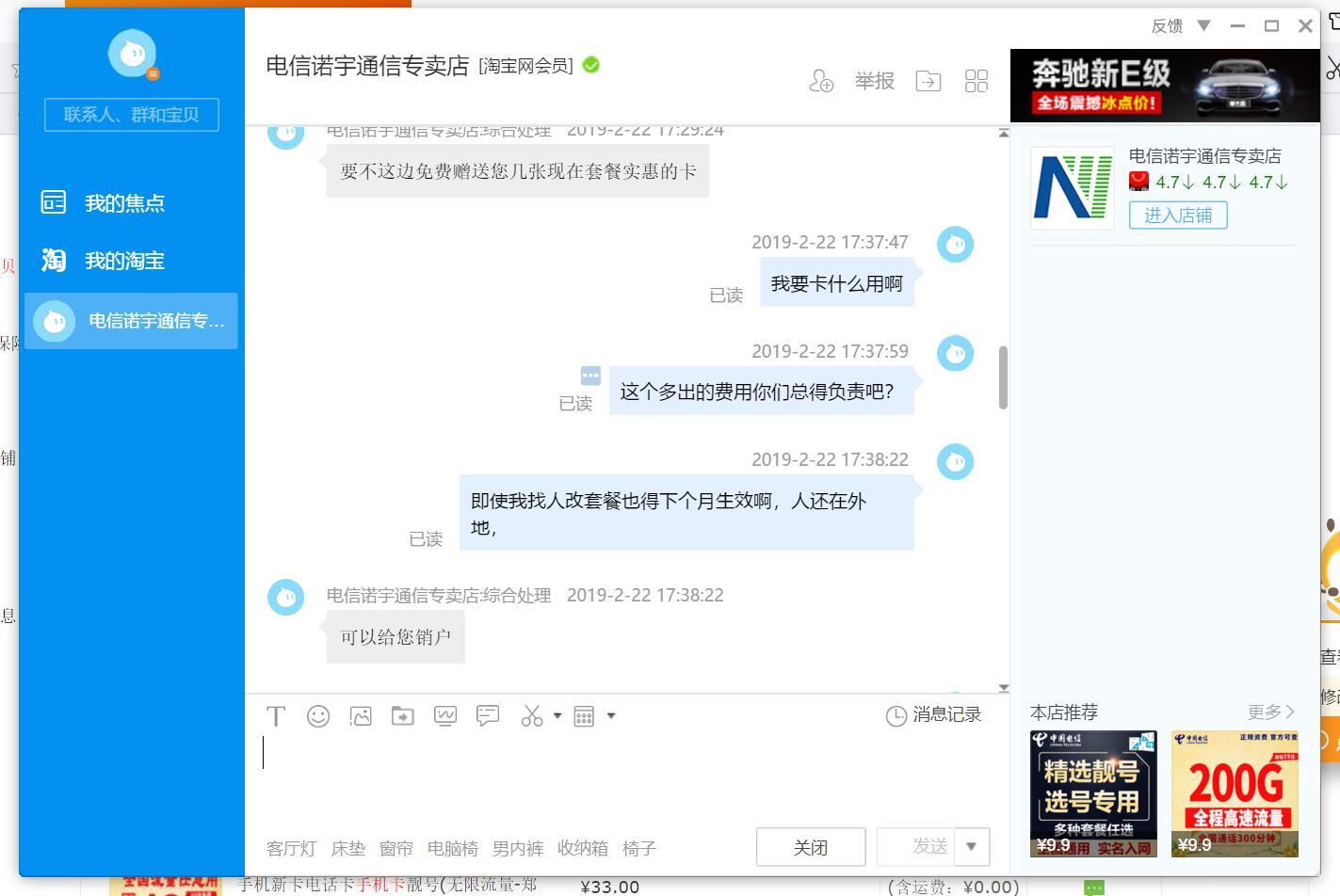Select 电信诺宇通信专卖店 conversation in sidebar
1340x896 pixels.
tap(132, 321)
